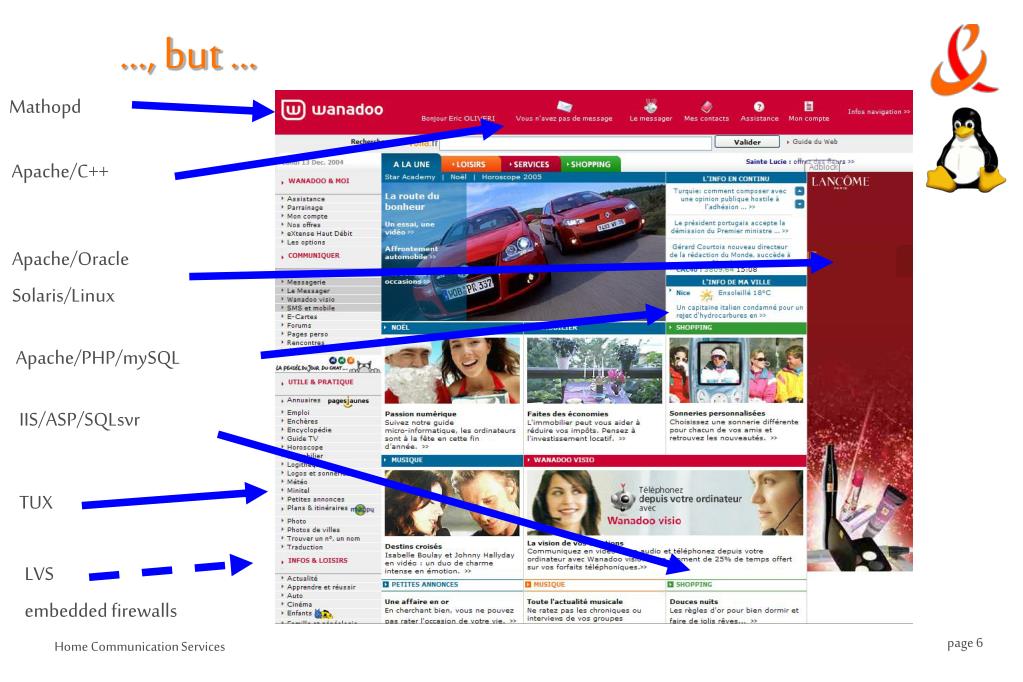Open SMS et mobile in the sidebar
The height and width of the screenshot is (682, 1023).
[311, 308]
